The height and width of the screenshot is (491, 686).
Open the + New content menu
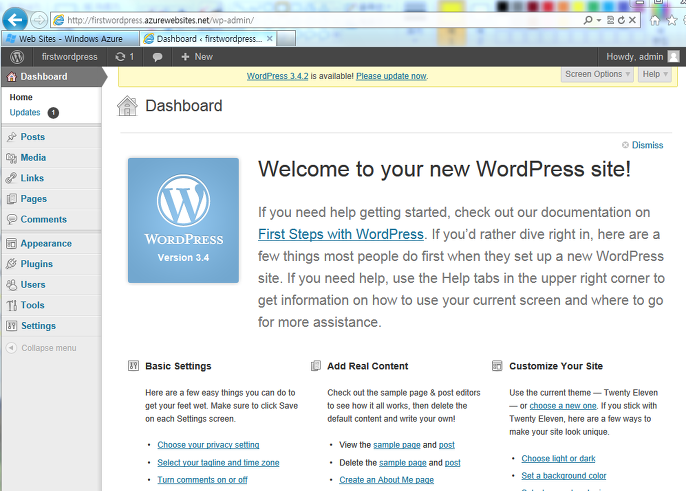point(197,57)
